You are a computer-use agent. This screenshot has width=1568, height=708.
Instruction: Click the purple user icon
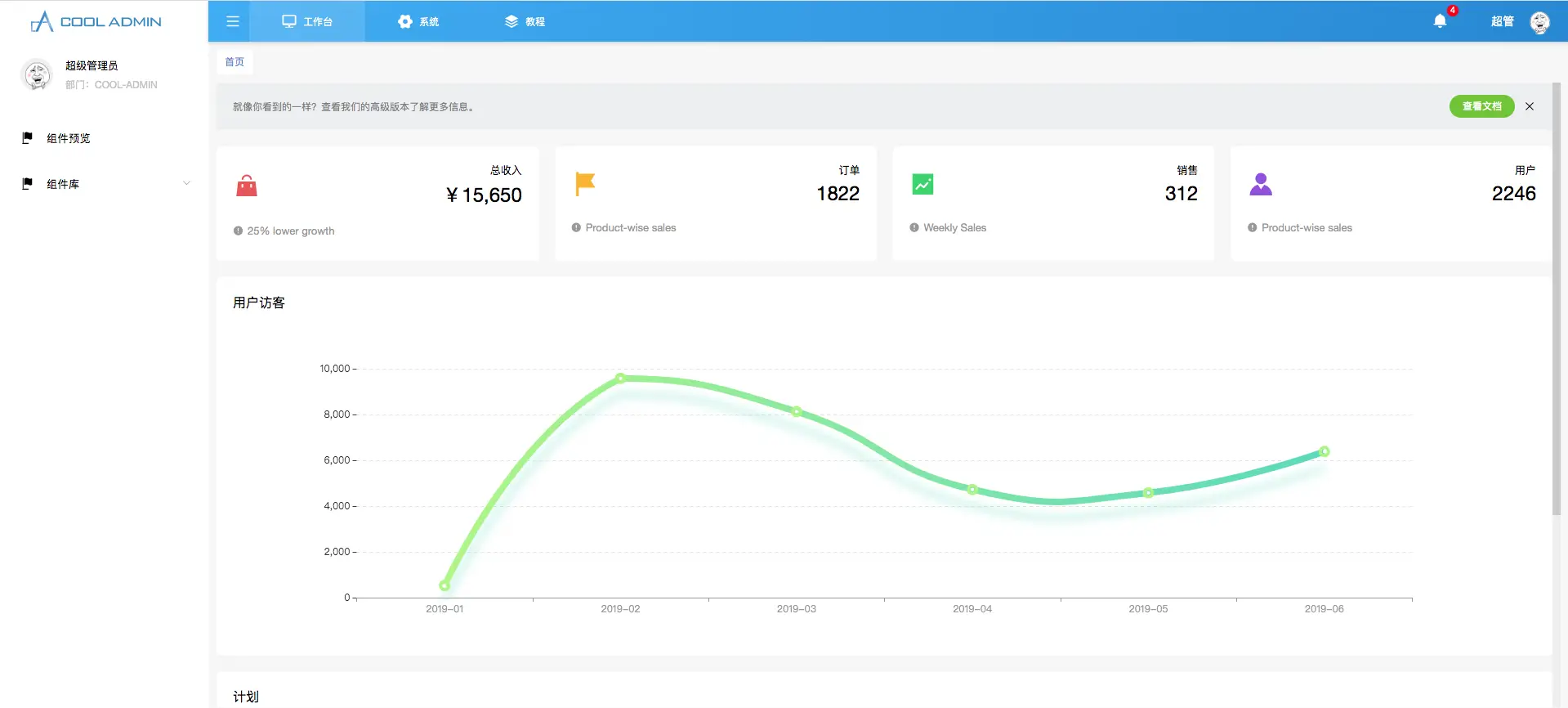tap(1261, 184)
